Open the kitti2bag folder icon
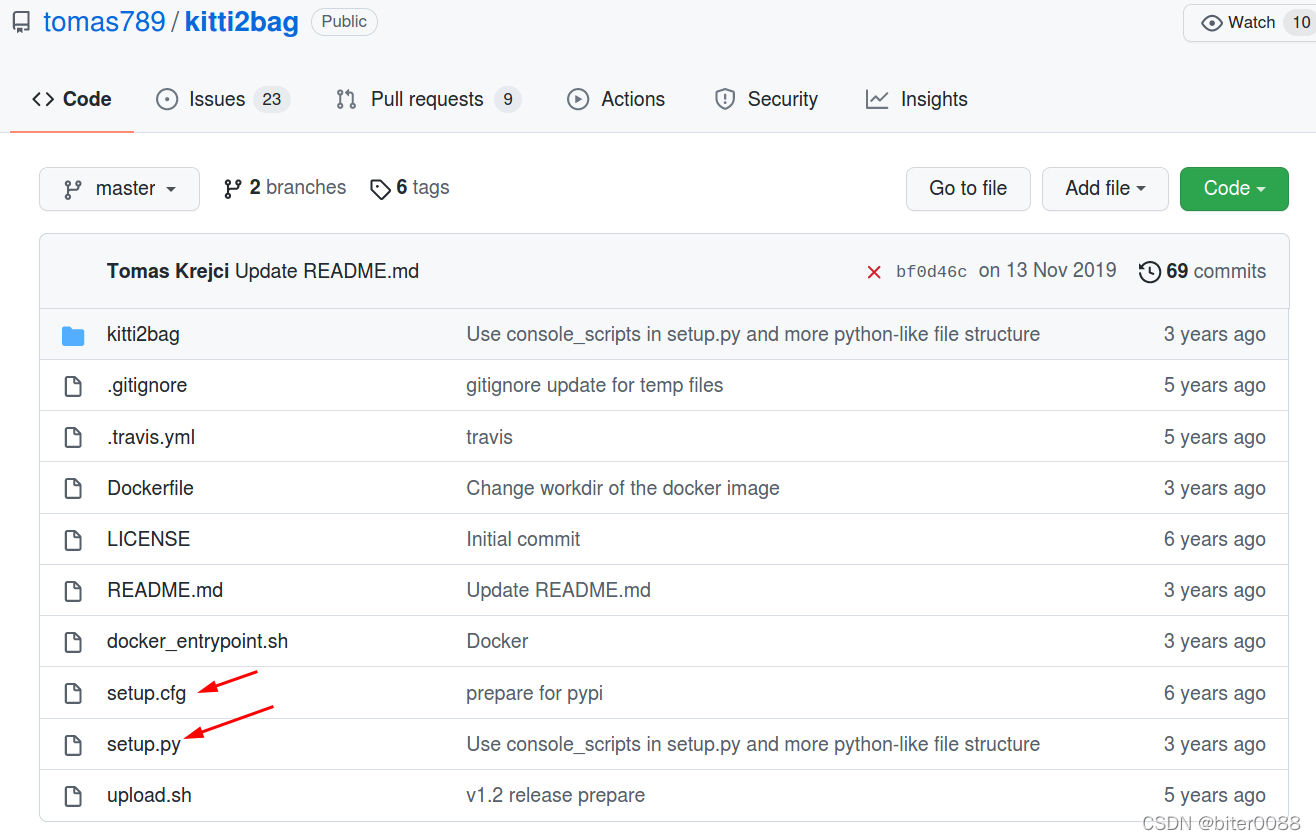The image size is (1316, 840). coord(73,335)
